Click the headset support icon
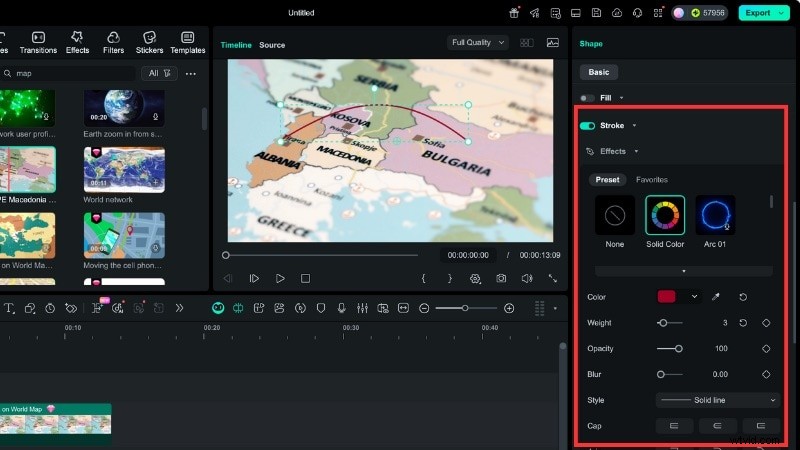This screenshot has width=800, height=450. tap(637, 13)
